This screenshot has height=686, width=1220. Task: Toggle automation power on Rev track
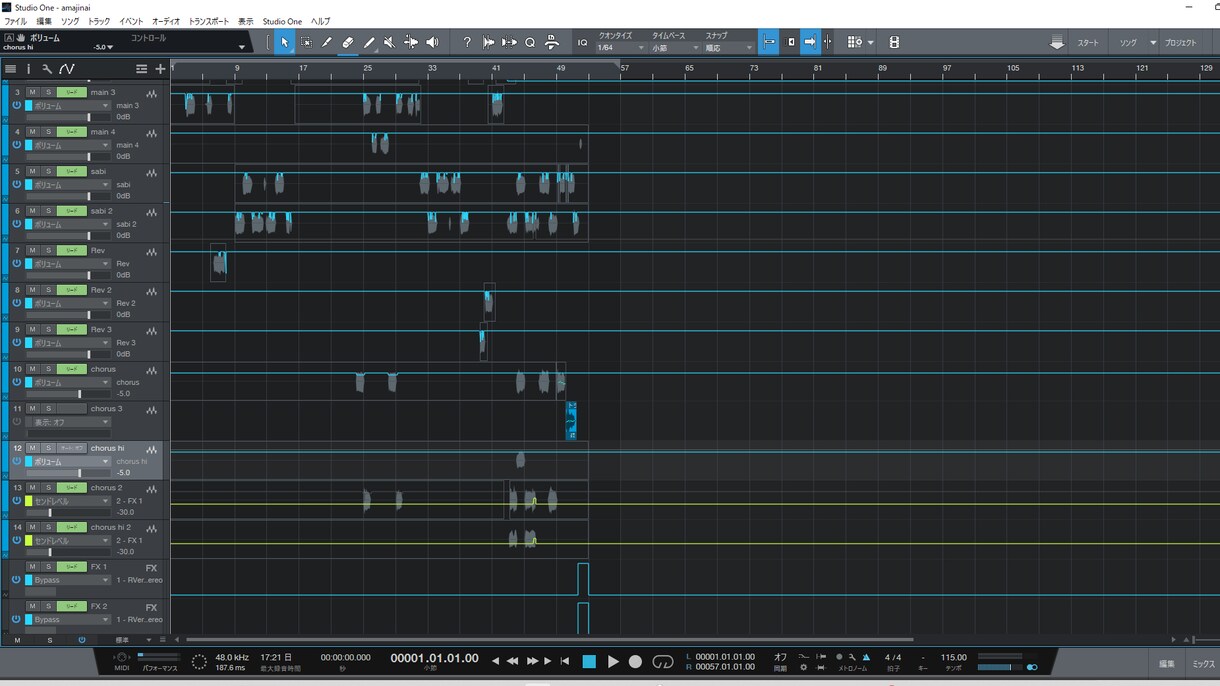[x=17, y=264]
